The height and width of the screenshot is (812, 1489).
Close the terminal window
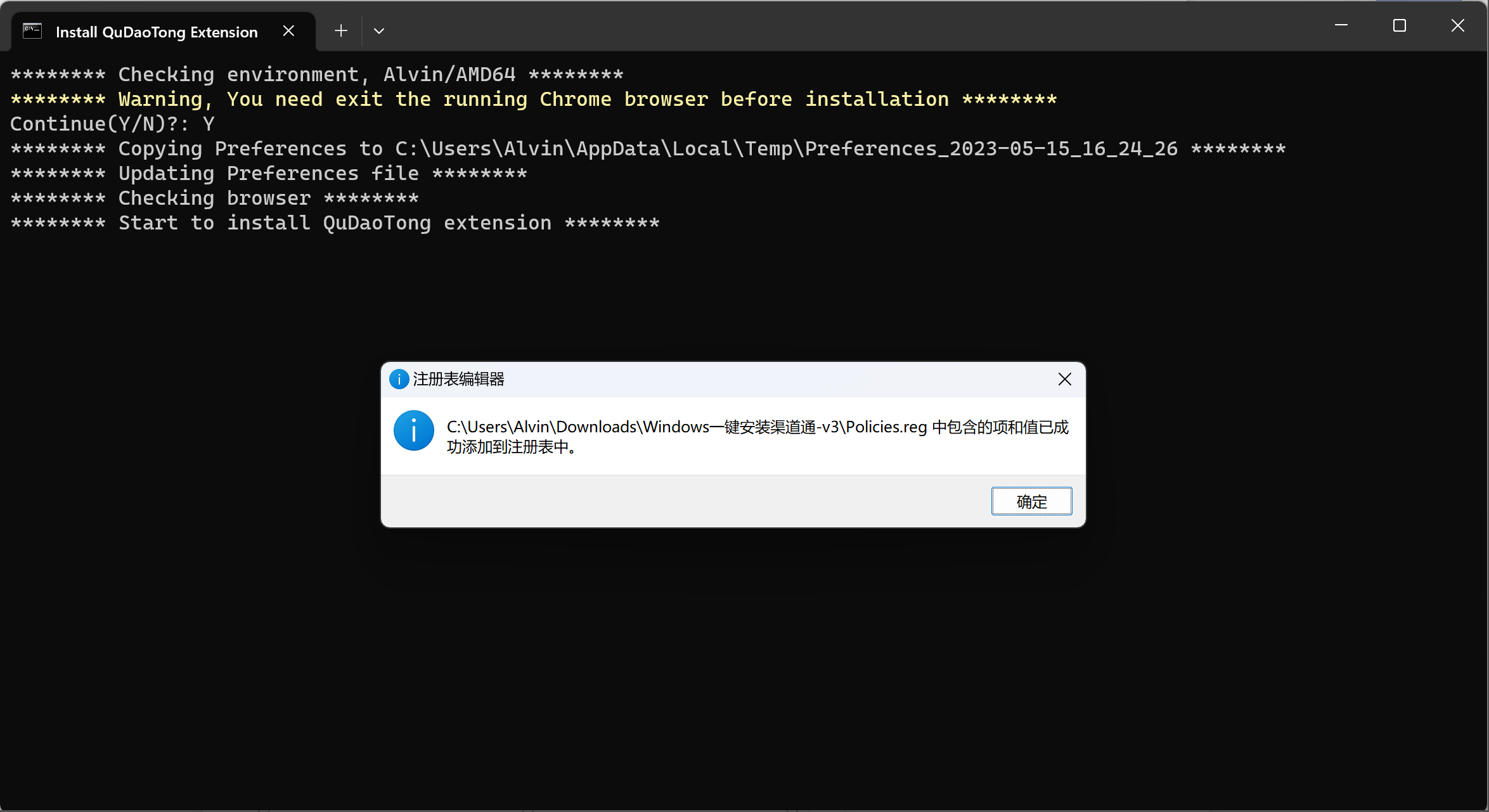1458,25
